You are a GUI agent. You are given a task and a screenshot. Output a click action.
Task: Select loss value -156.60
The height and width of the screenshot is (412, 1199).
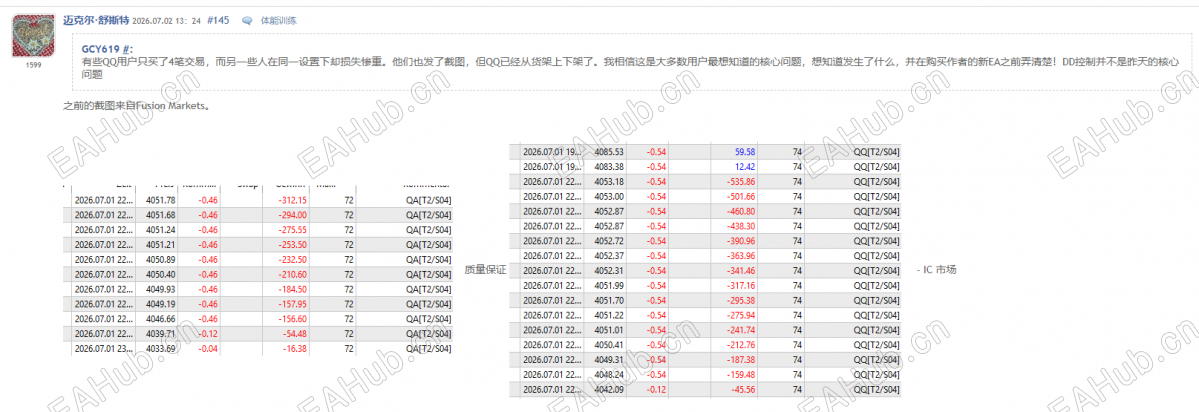coord(291,318)
